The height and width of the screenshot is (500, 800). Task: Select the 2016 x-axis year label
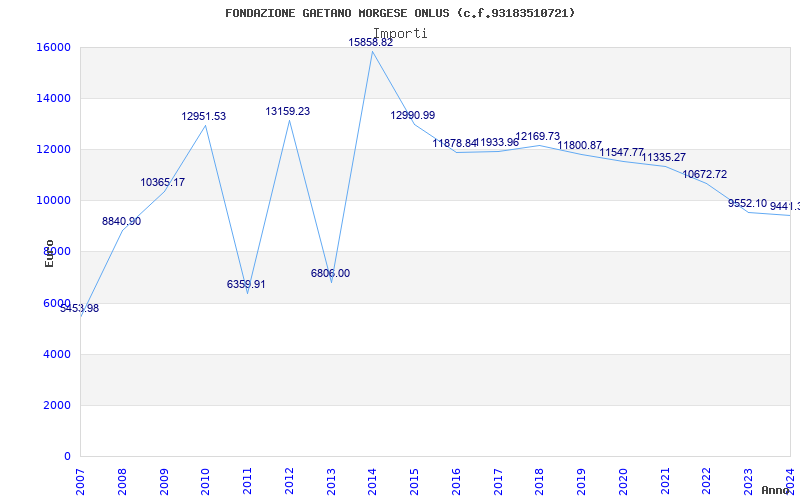456,480
